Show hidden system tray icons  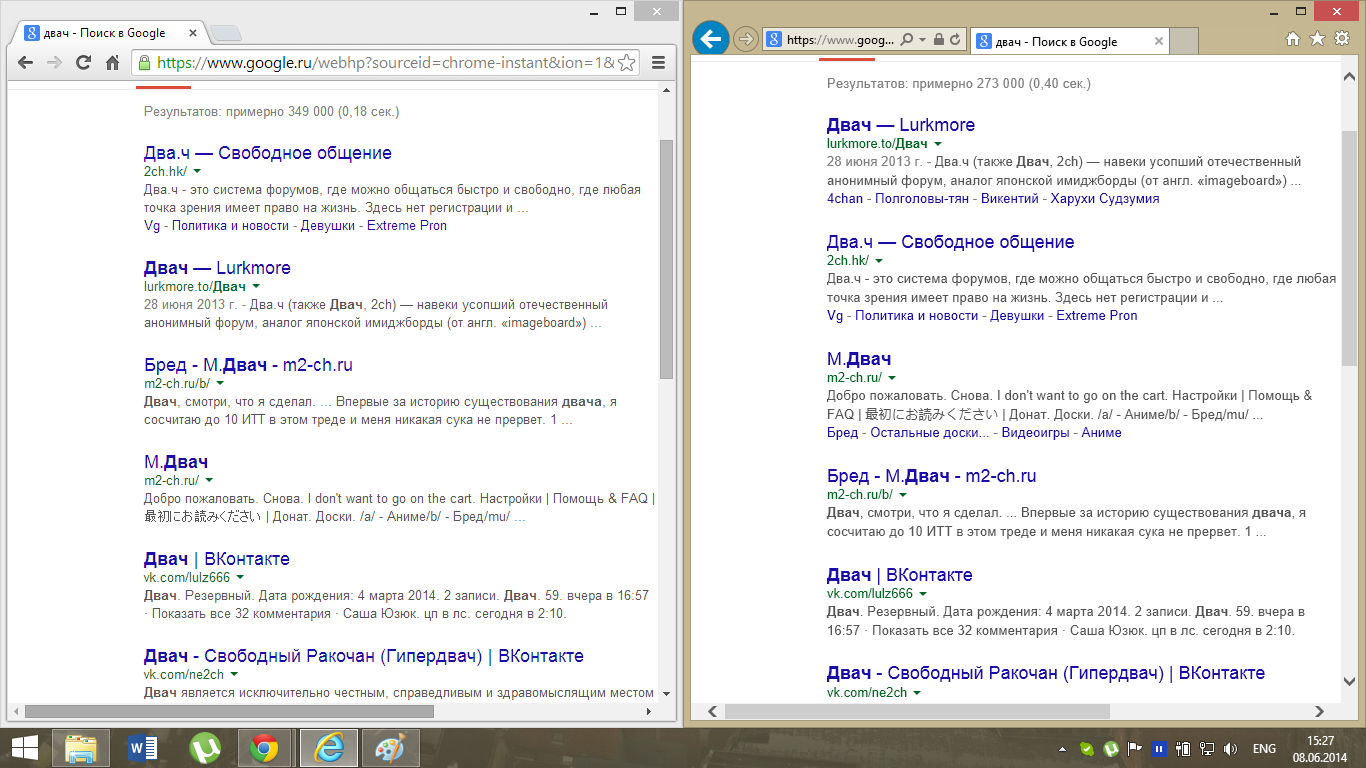(1063, 748)
